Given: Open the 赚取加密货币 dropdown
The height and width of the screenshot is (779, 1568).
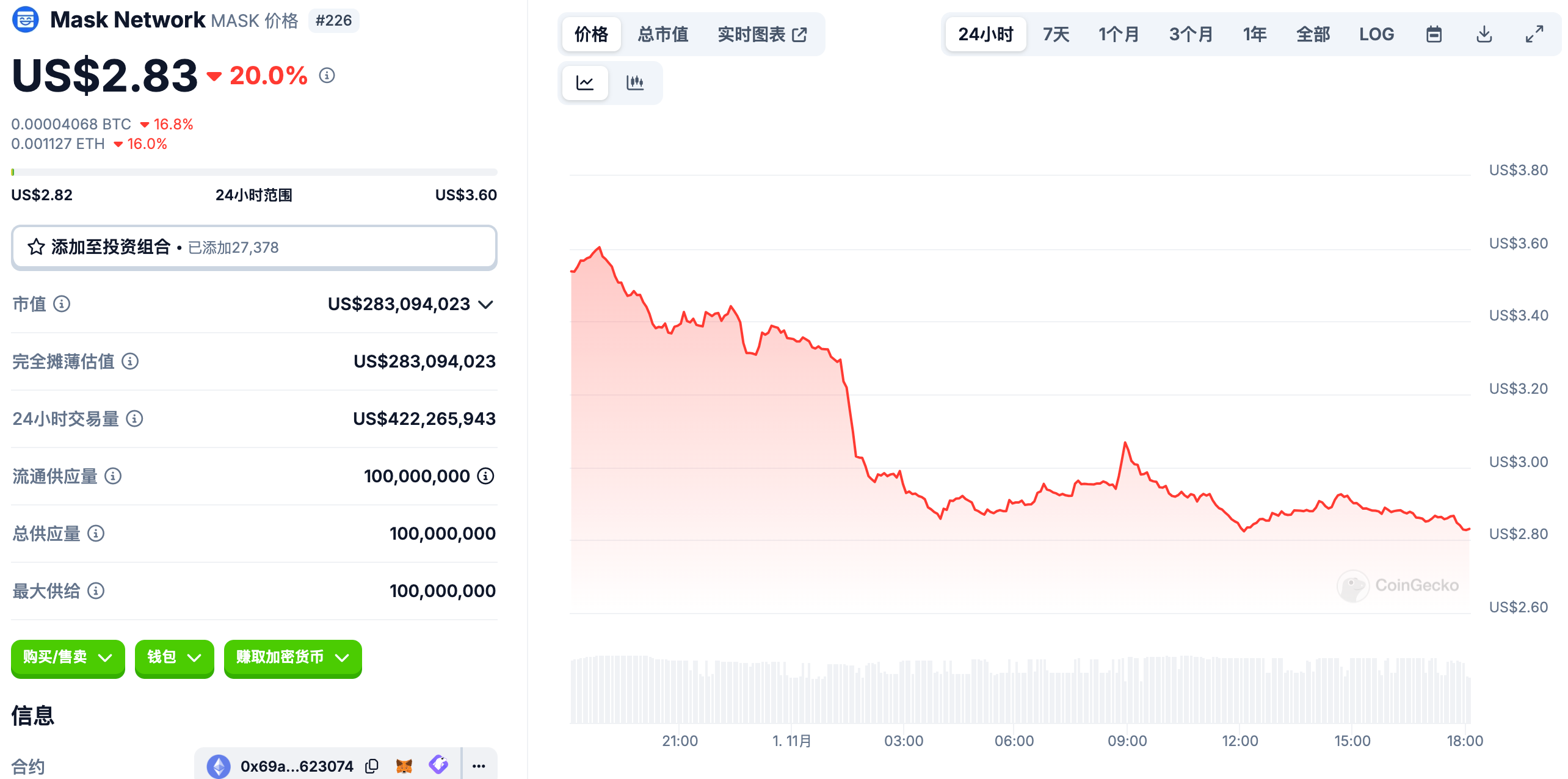Looking at the screenshot, I should point(292,658).
